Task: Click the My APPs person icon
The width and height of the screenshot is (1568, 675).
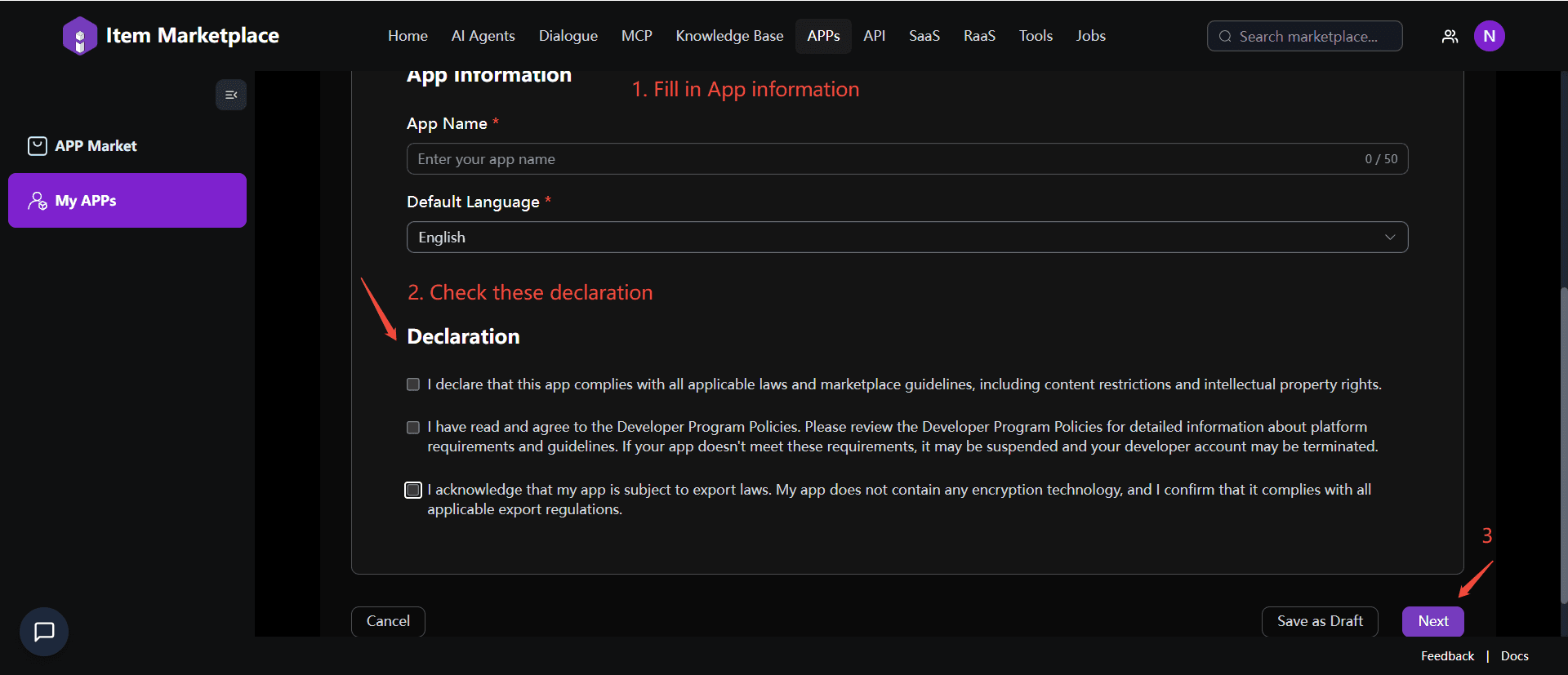Action: pos(38,201)
